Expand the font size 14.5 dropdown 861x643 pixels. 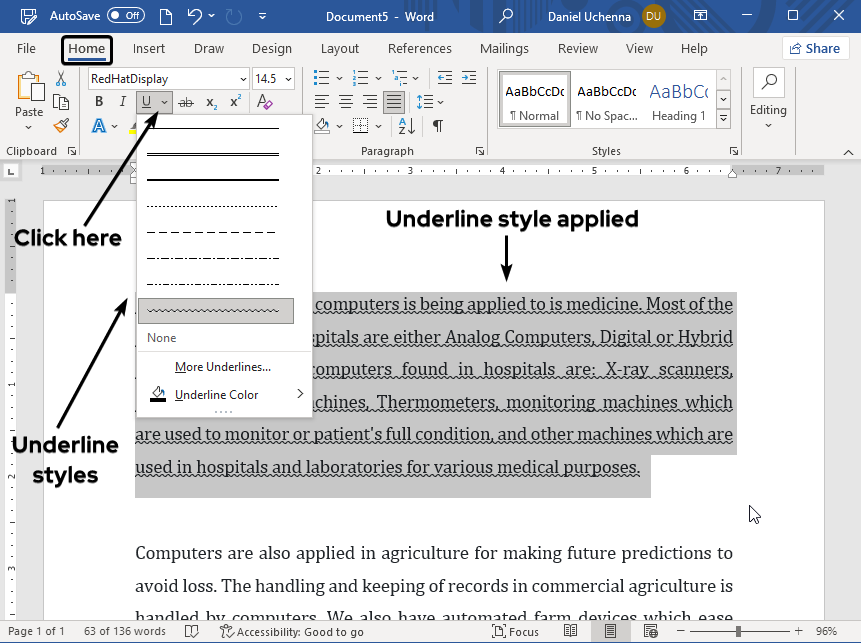pyautogui.click(x=289, y=79)
